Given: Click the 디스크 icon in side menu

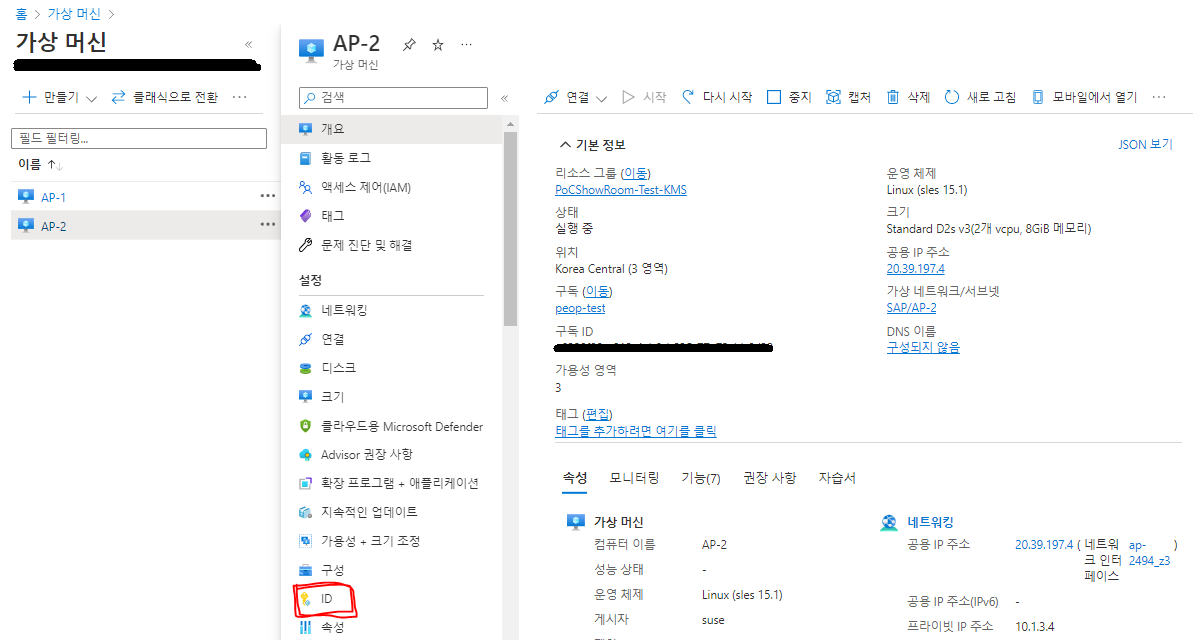Looking at the screenshot, I should coord(305,368).
